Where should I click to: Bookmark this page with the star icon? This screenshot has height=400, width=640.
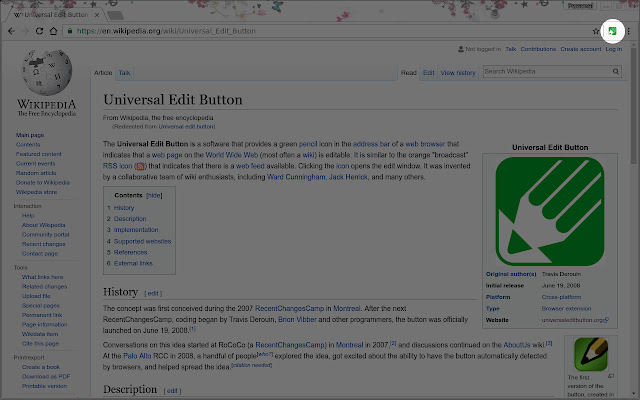pyautogui.click(x=596, y=31)
